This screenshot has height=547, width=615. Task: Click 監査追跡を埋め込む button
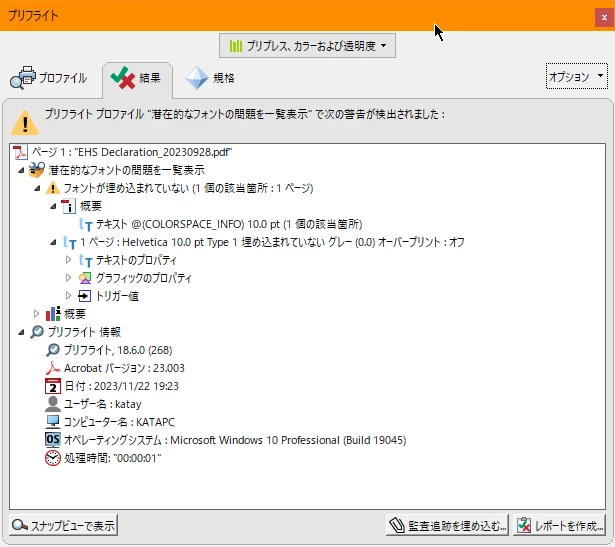tap(447, 525)
